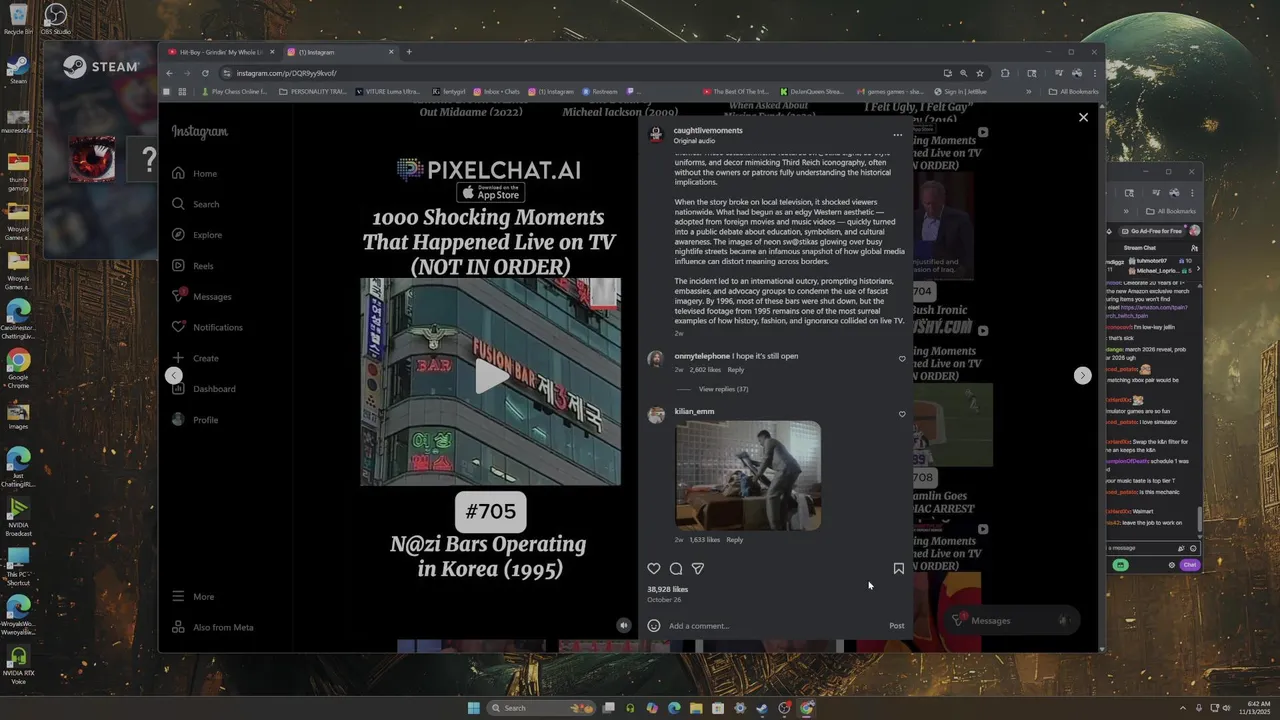Open a new browser tab

click(408, 52)
